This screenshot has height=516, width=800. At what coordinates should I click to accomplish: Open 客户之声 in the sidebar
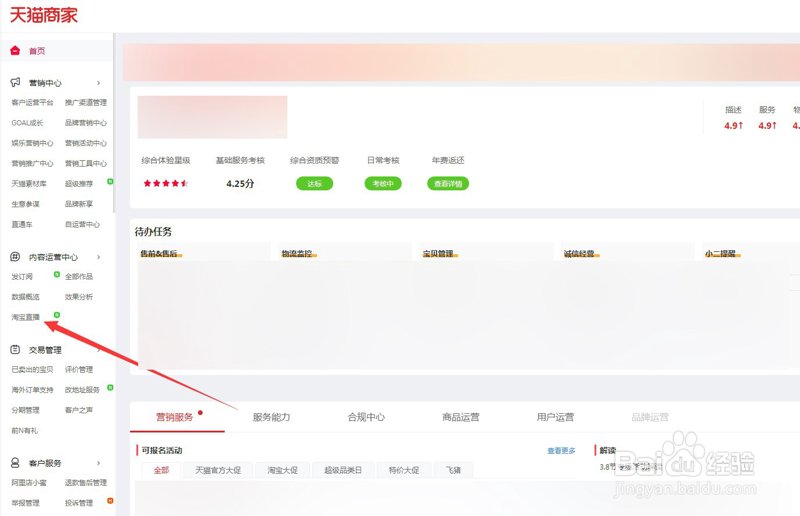click(x=79, y=410)
